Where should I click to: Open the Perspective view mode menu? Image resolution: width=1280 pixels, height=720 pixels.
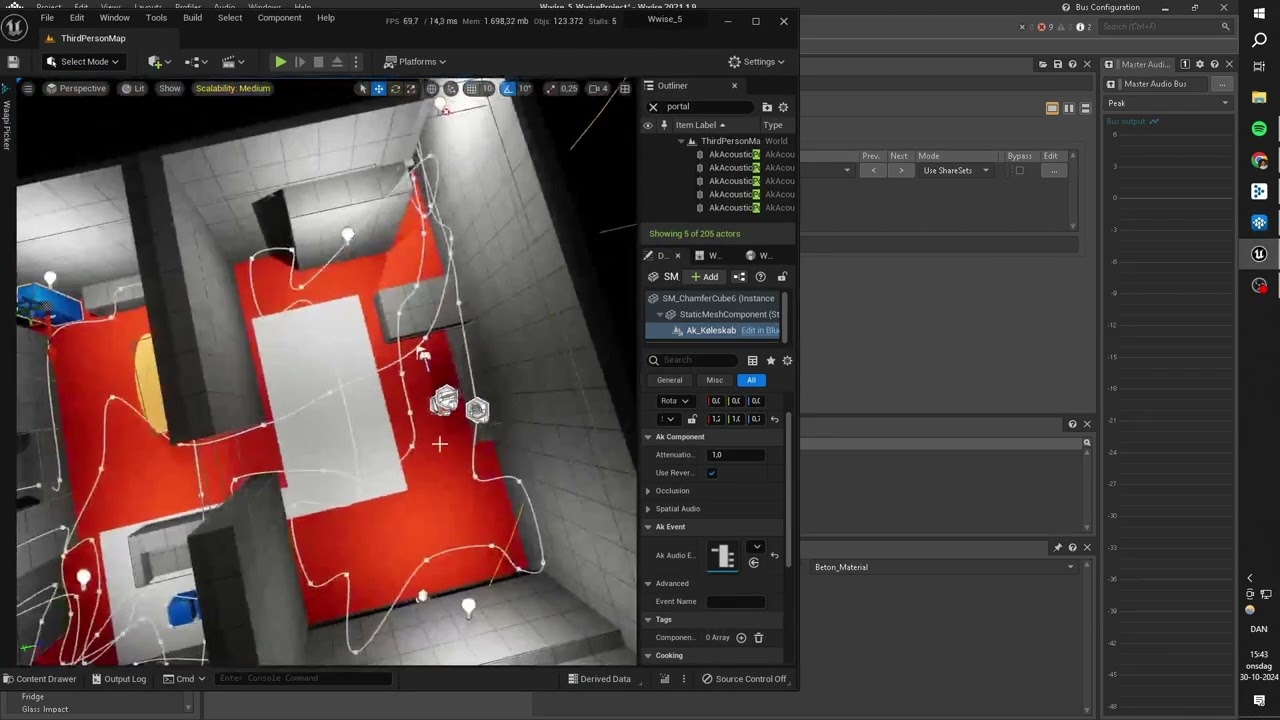tap(76, 89)
